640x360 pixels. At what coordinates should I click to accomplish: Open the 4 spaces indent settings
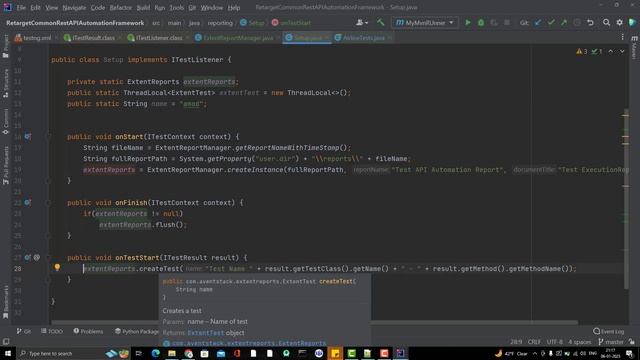point(580,342)
